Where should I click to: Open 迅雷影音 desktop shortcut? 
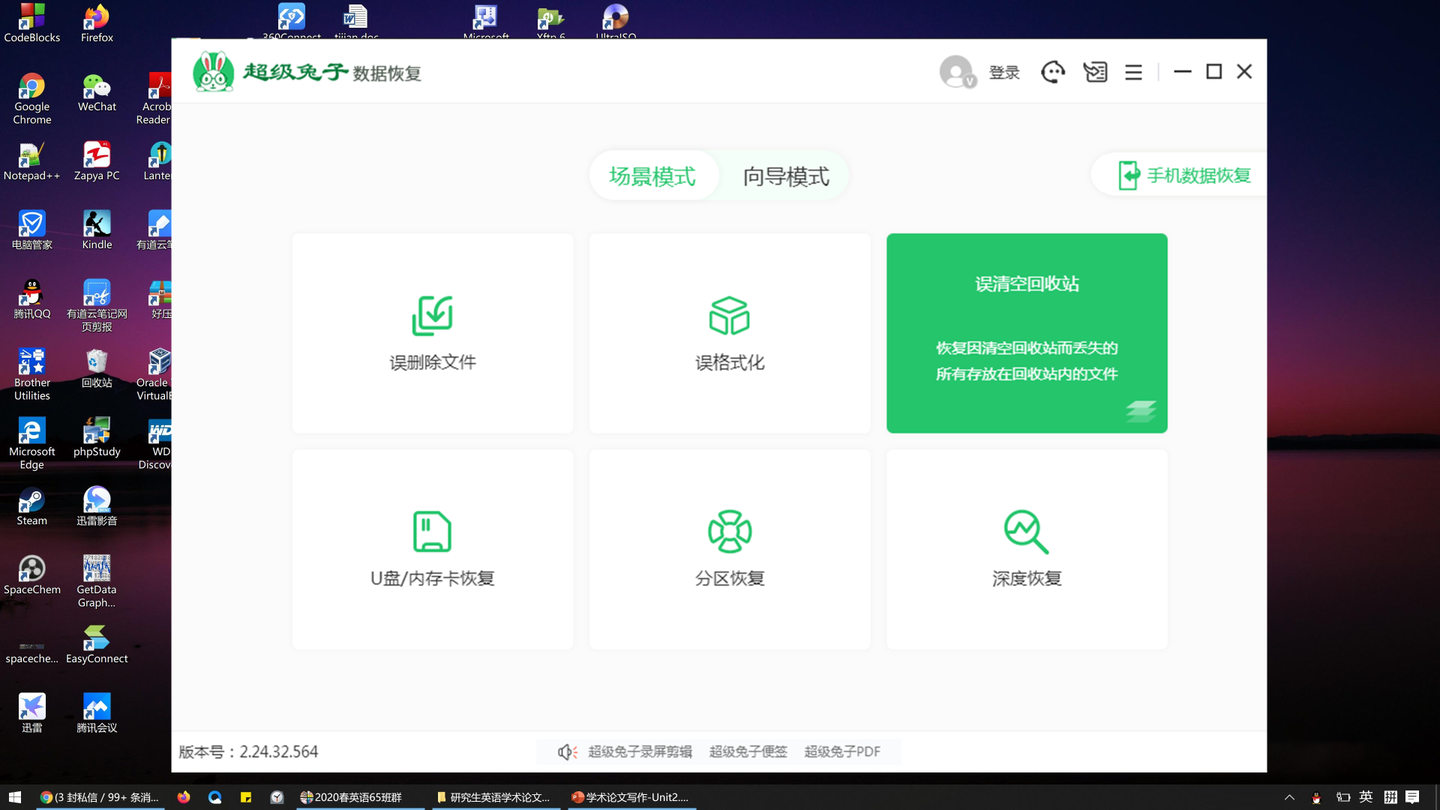pyautogui.click(x=97, y=506)
